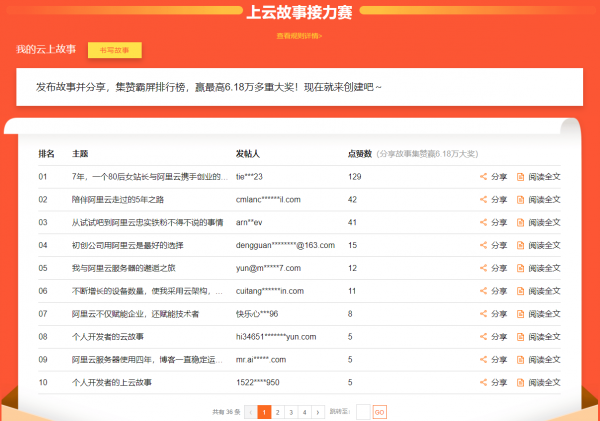Click read full text icon for rank 02
600x421 pixels.
tap(520, 199)
